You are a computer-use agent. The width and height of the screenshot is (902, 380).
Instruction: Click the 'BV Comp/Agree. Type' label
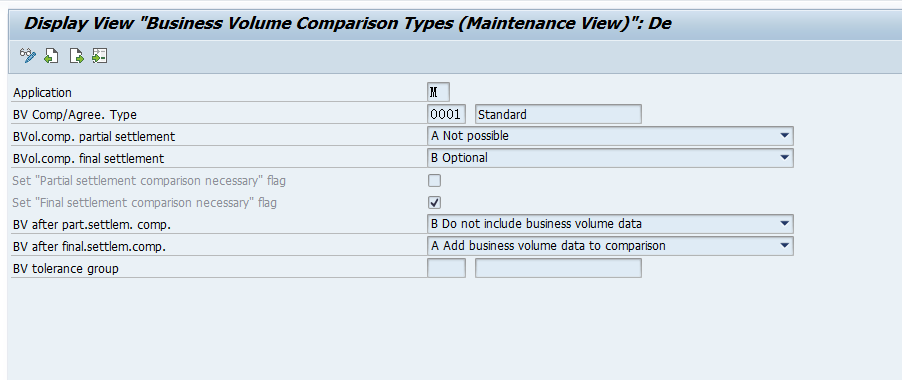click(75, 114)
